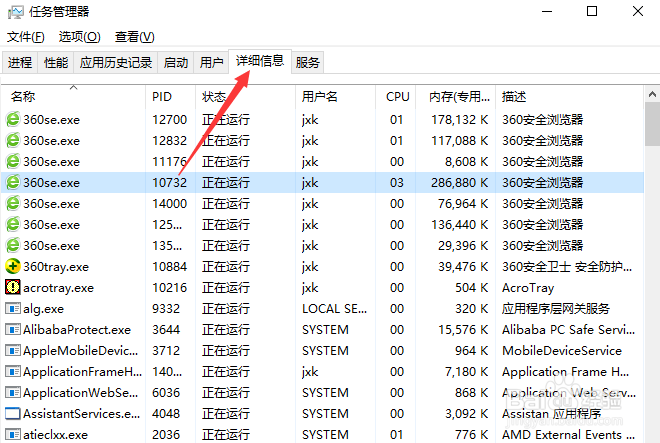
Task: Click the 360se.exe icon for PID 12700
Action: pos(13,119)
